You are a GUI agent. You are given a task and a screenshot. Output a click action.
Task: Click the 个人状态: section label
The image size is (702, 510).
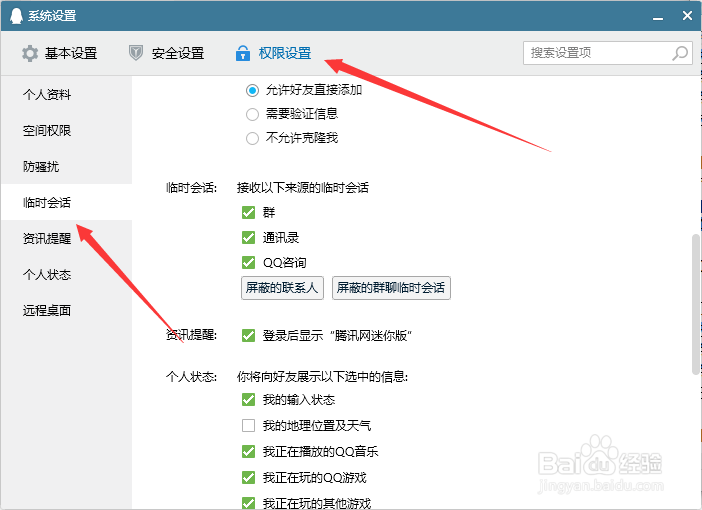191,377
